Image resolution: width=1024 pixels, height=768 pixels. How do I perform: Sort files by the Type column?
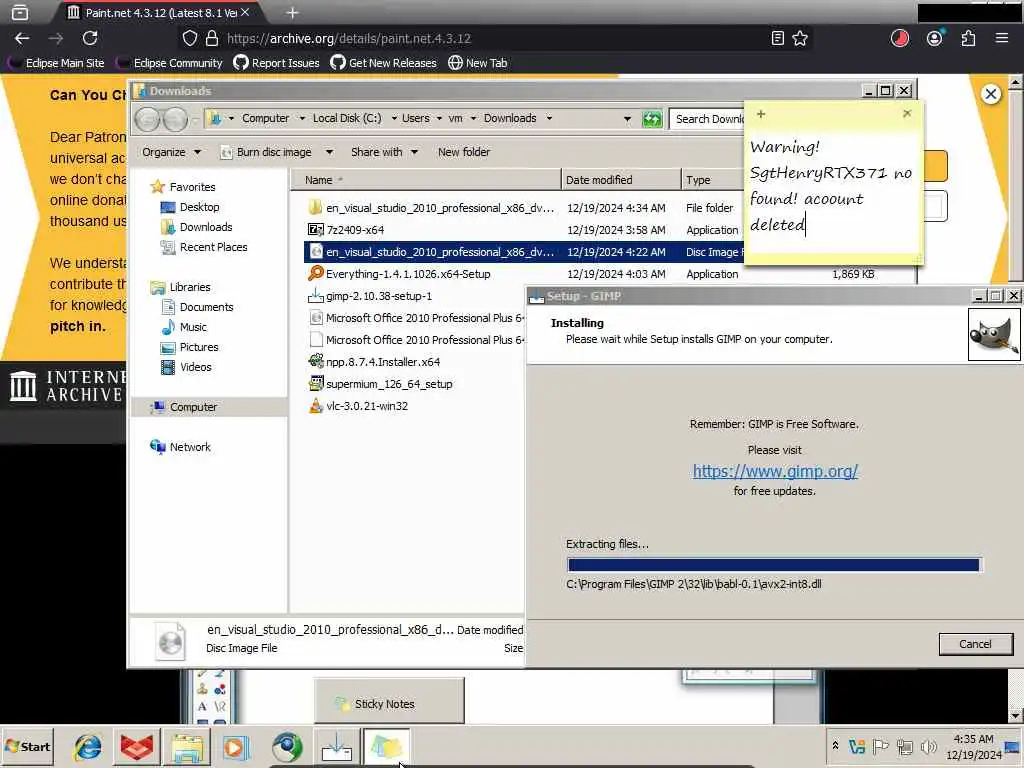click(x=712, y=180)
